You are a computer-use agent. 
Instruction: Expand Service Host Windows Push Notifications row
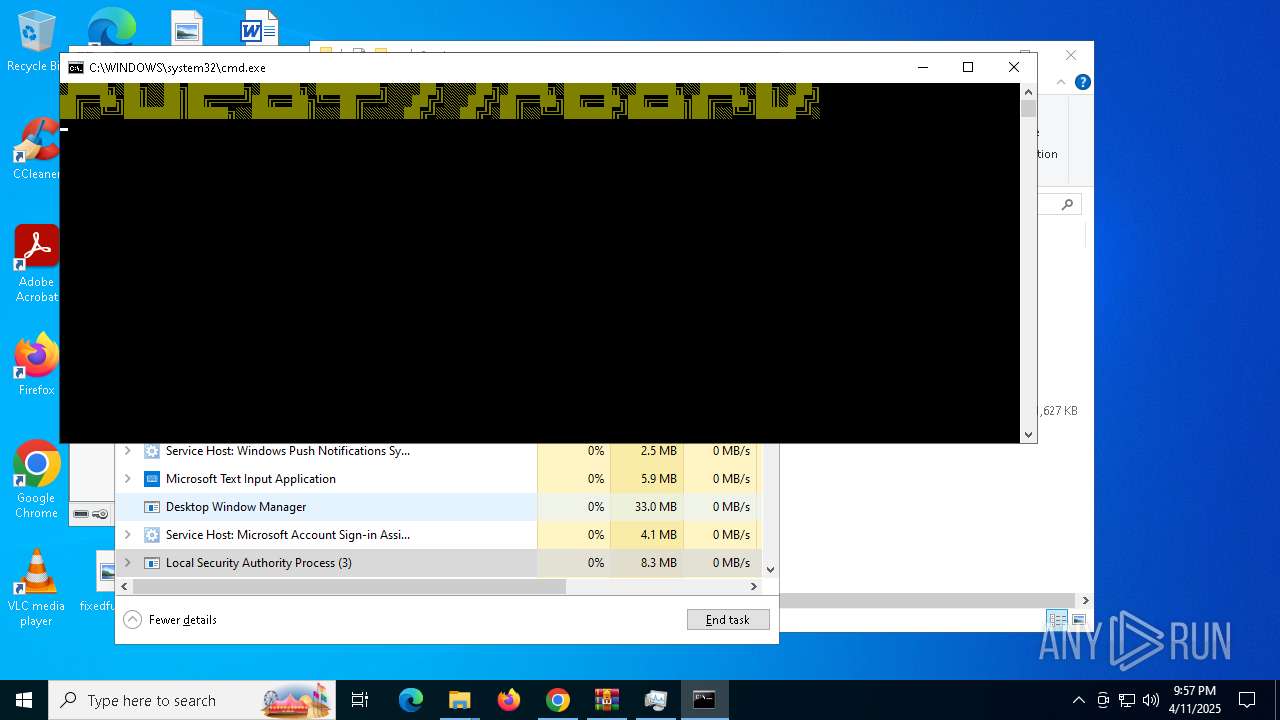pos(127,451)
